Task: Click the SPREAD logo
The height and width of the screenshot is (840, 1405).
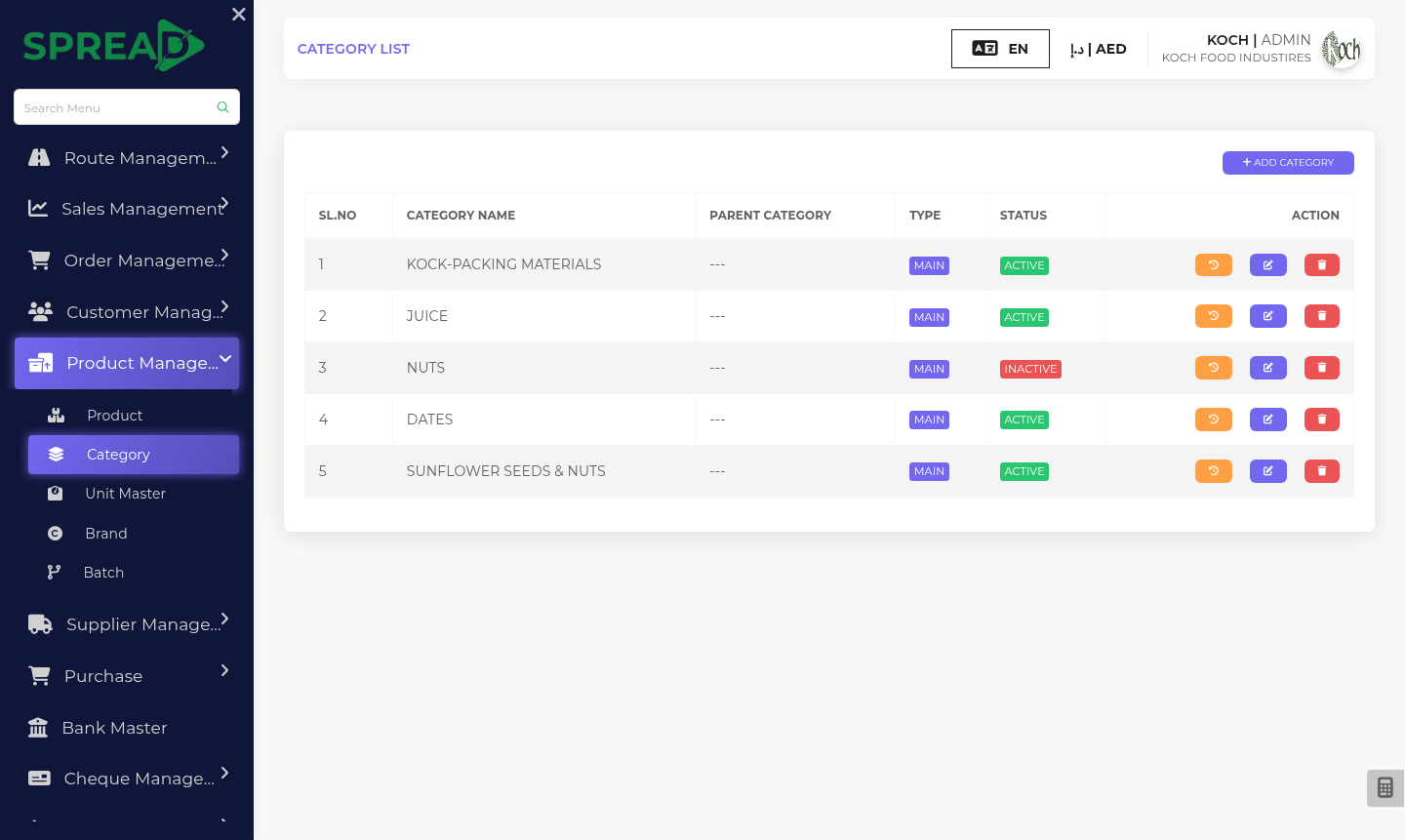Action: [114, 45]
